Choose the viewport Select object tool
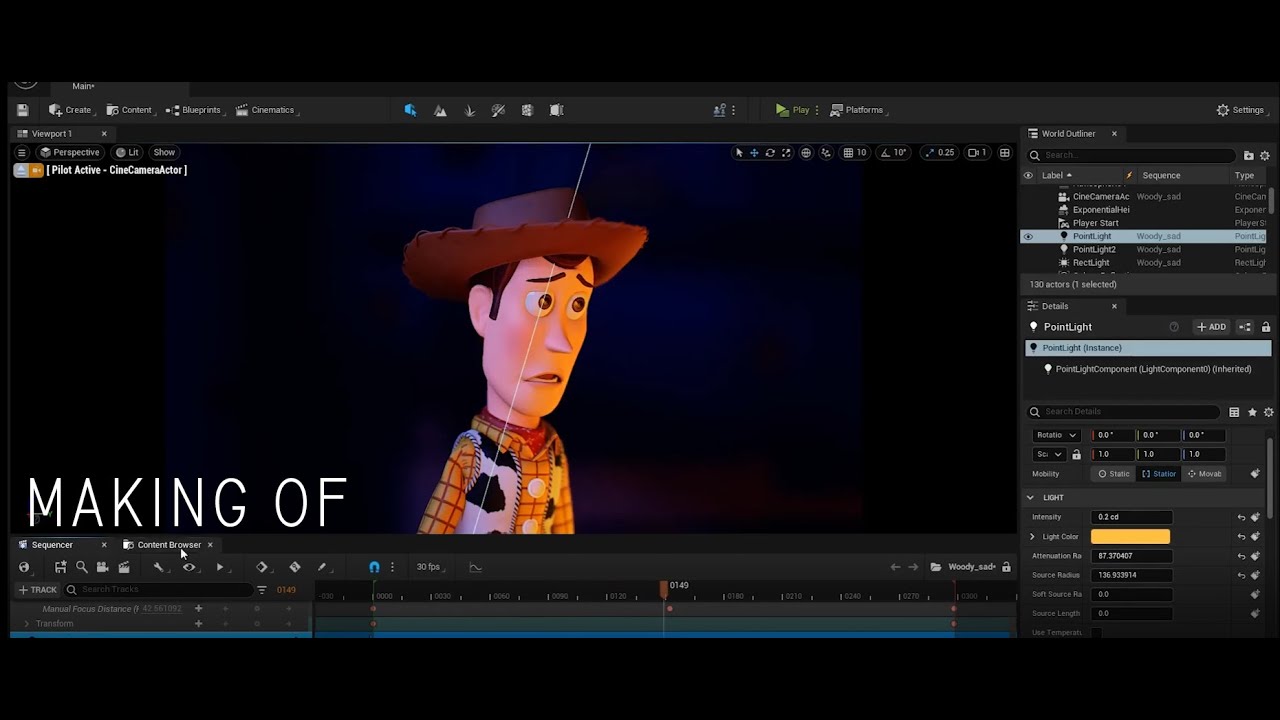Screen dimensions: 1280x720 739,153
